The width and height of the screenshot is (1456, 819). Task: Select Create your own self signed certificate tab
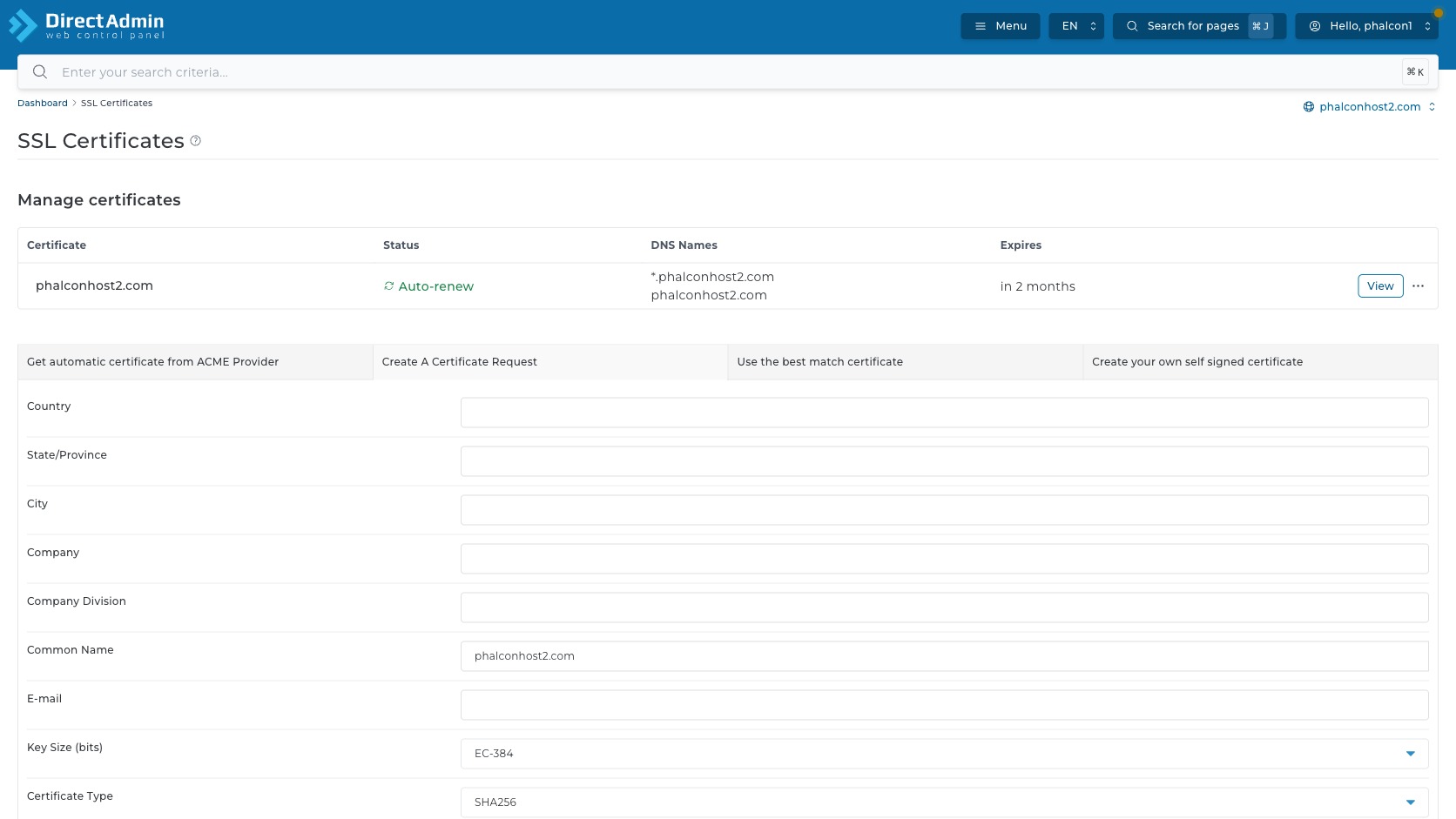tap(1260, 362)
